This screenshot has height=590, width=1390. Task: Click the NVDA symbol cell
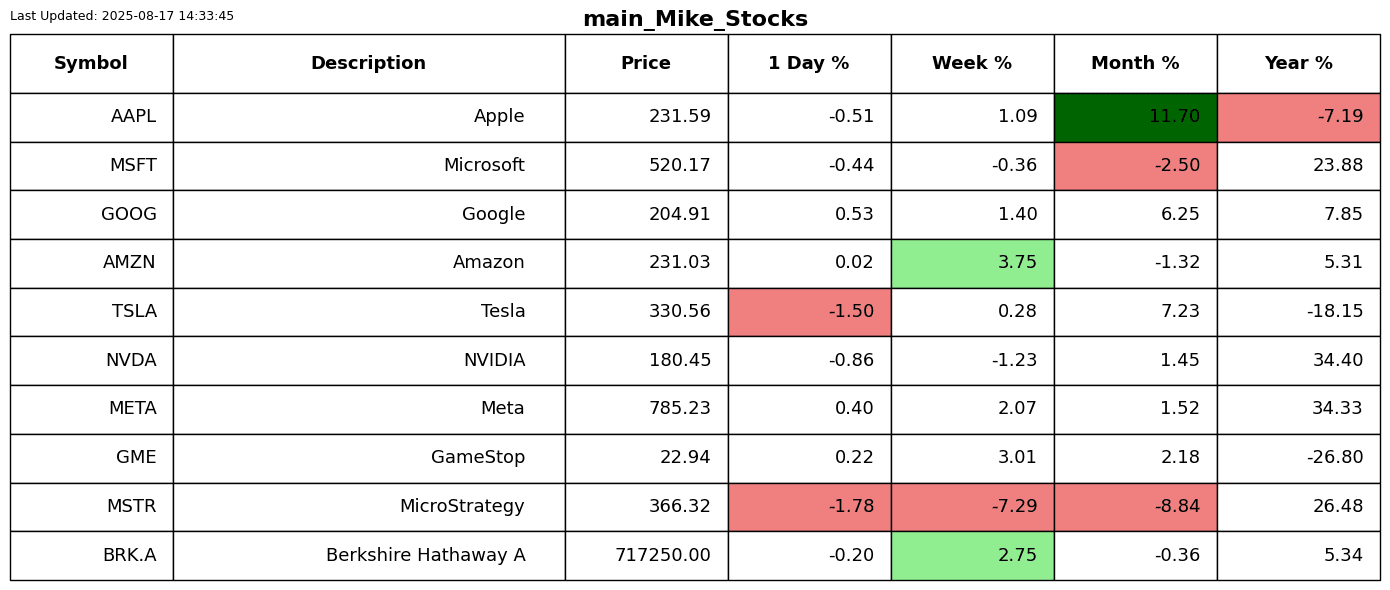[x=91, y=361]
